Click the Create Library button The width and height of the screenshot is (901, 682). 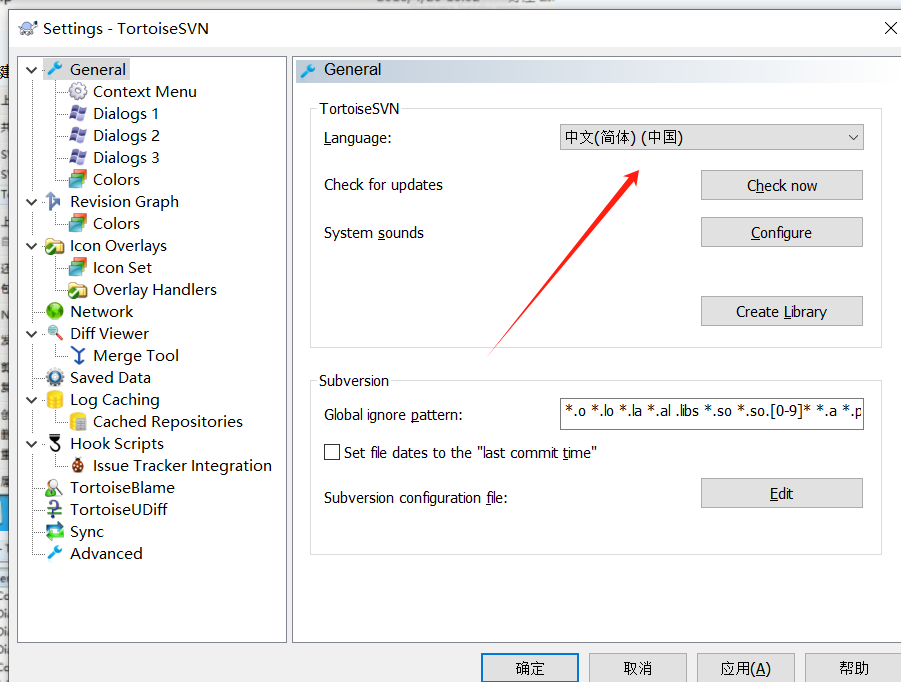pos(781,311)
